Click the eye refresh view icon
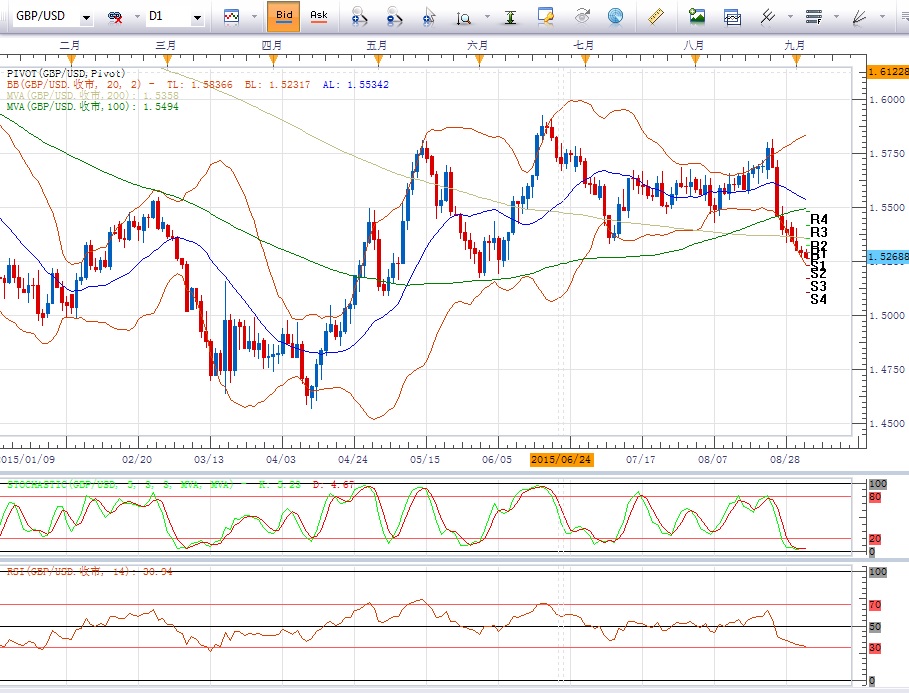Image resolution: width=909 pixels, height=693 pixels. [x=582, y=16]
